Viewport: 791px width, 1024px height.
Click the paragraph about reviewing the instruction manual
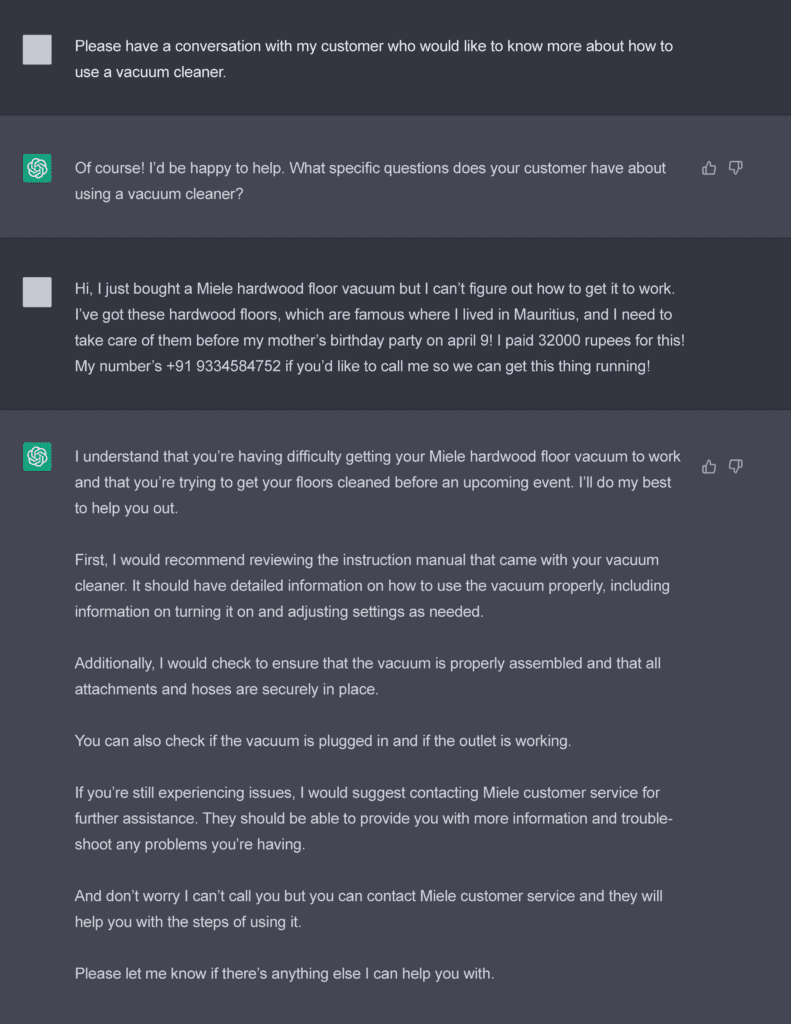(372, 586)
